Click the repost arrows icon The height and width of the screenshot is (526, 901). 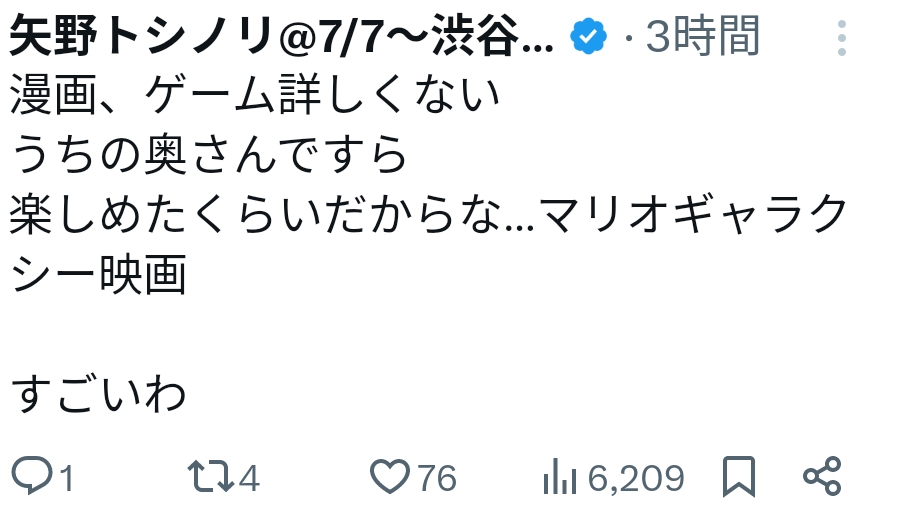[x=211, y=478]
